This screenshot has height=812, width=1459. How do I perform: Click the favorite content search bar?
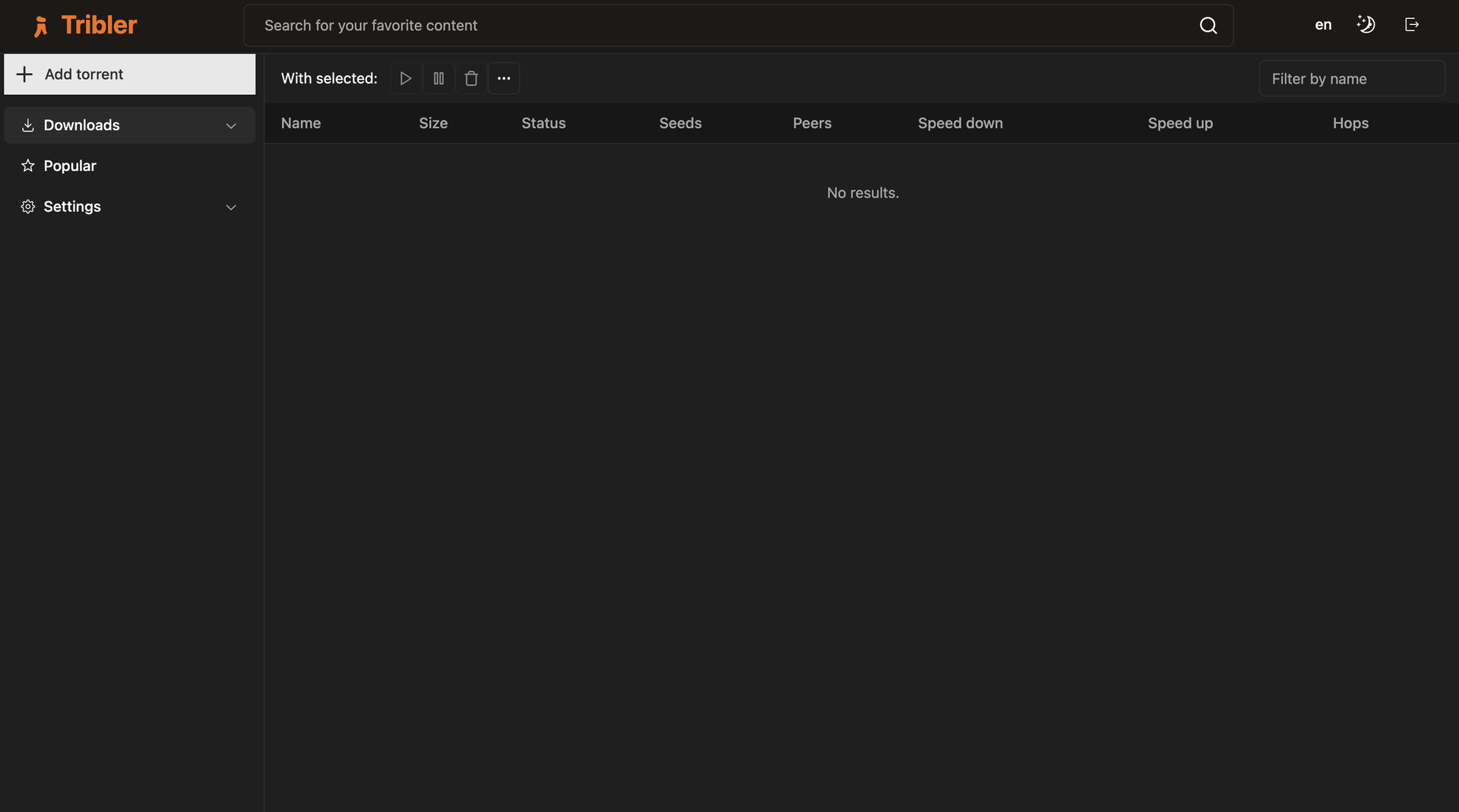pyautogui.click(x=684, y=25)
